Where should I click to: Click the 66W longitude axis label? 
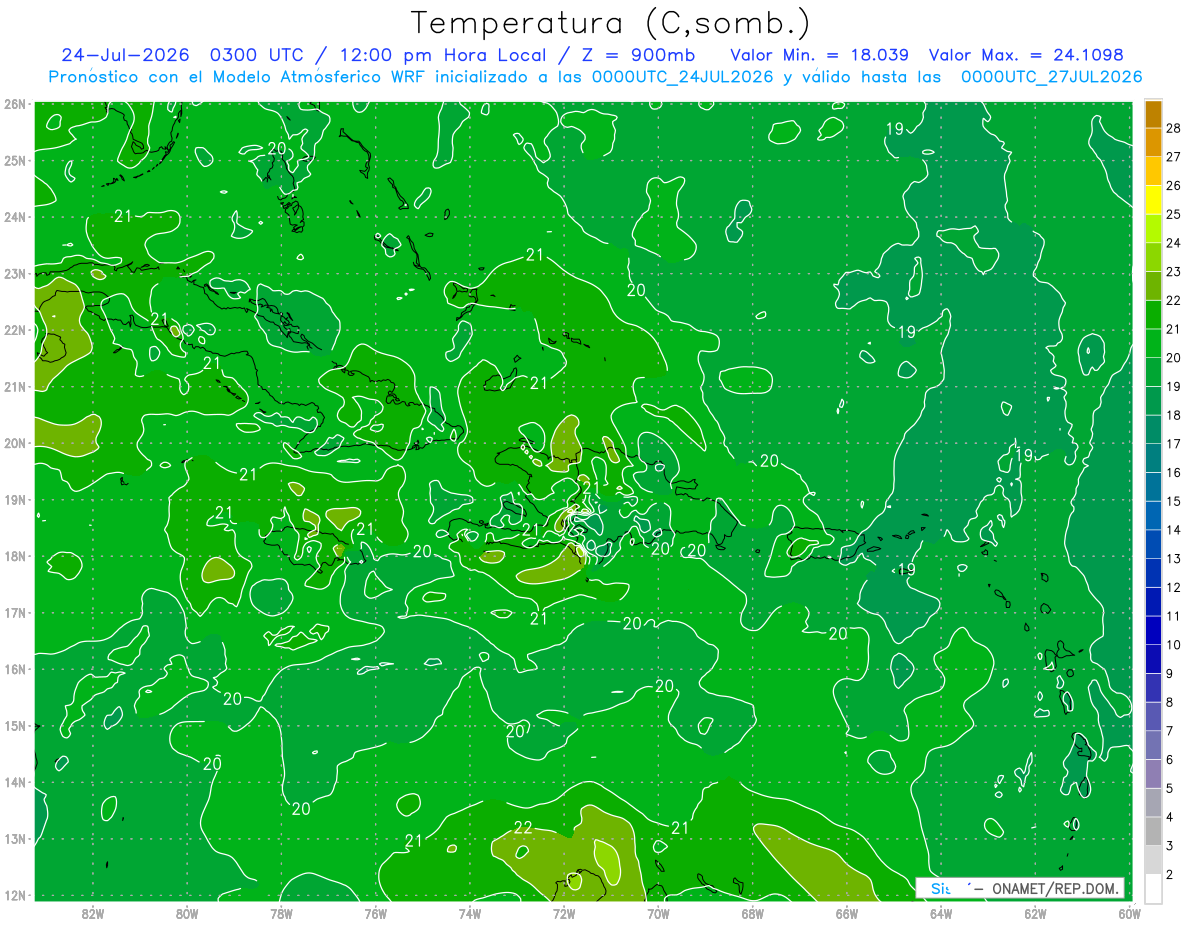pos(846,912)
